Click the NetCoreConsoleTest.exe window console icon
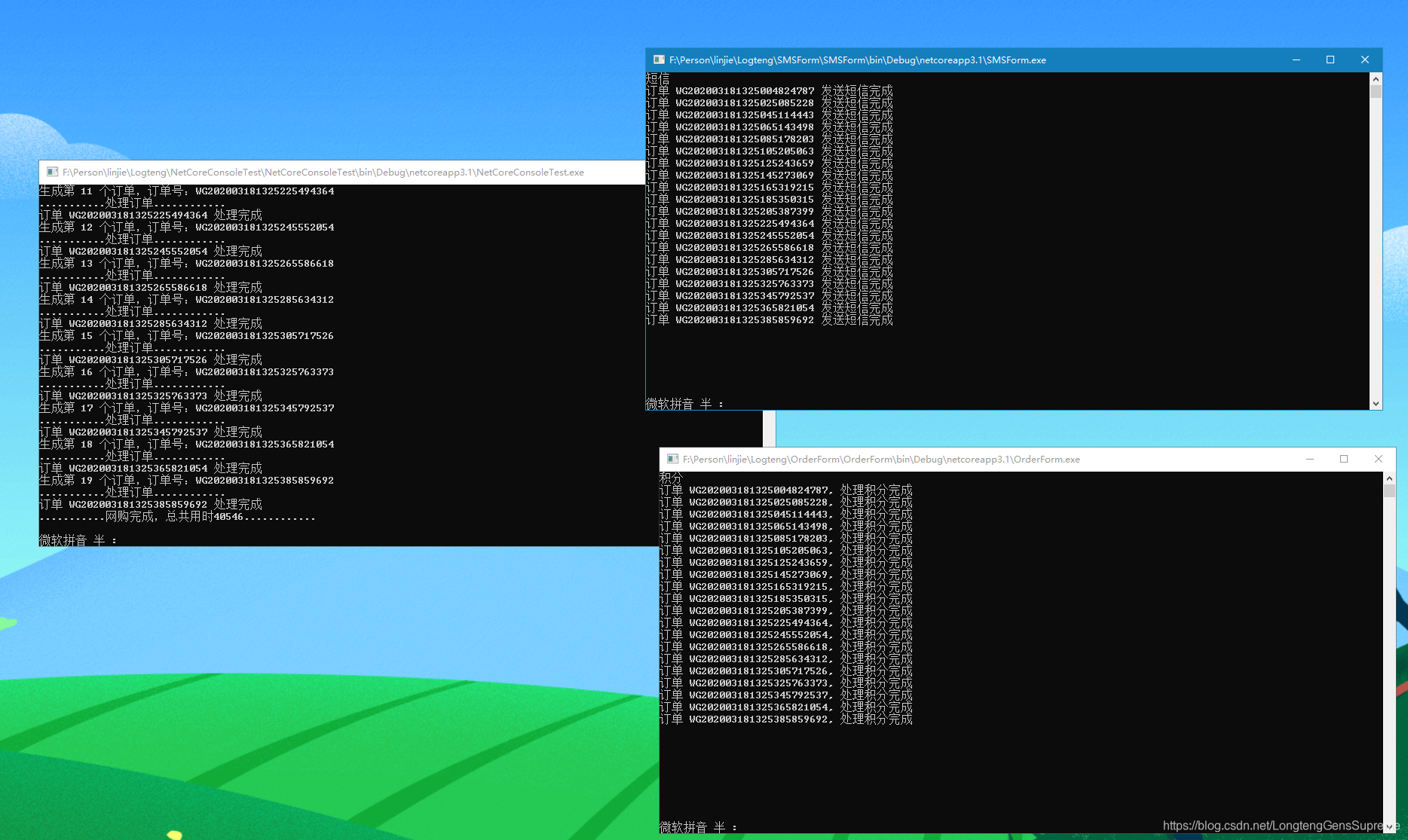 pyautogui.click(x=52, y=172)
